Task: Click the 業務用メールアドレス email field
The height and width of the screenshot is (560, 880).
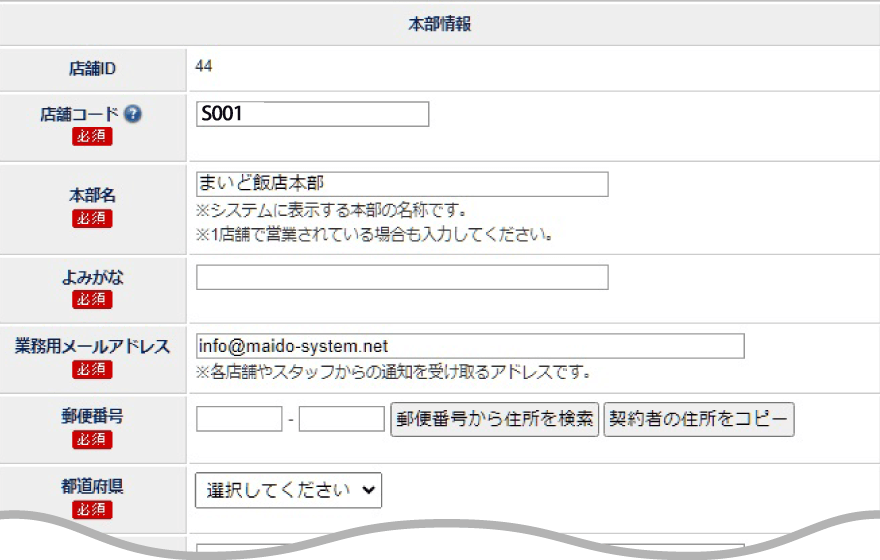Action: (x=470, y=346)
